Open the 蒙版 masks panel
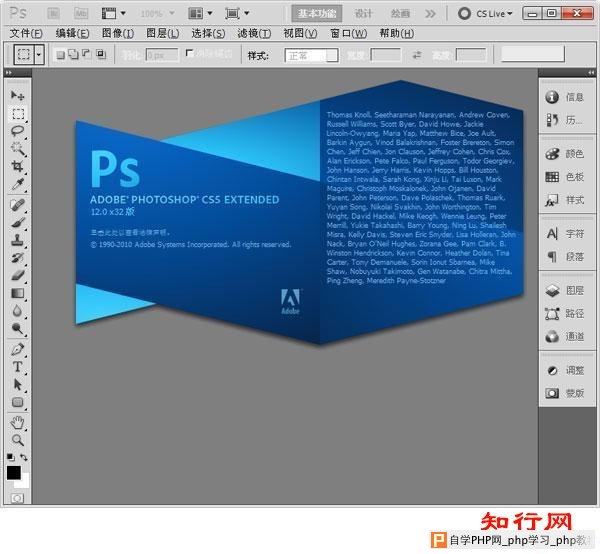Screen dimensions: 600x554 (565, 393)
